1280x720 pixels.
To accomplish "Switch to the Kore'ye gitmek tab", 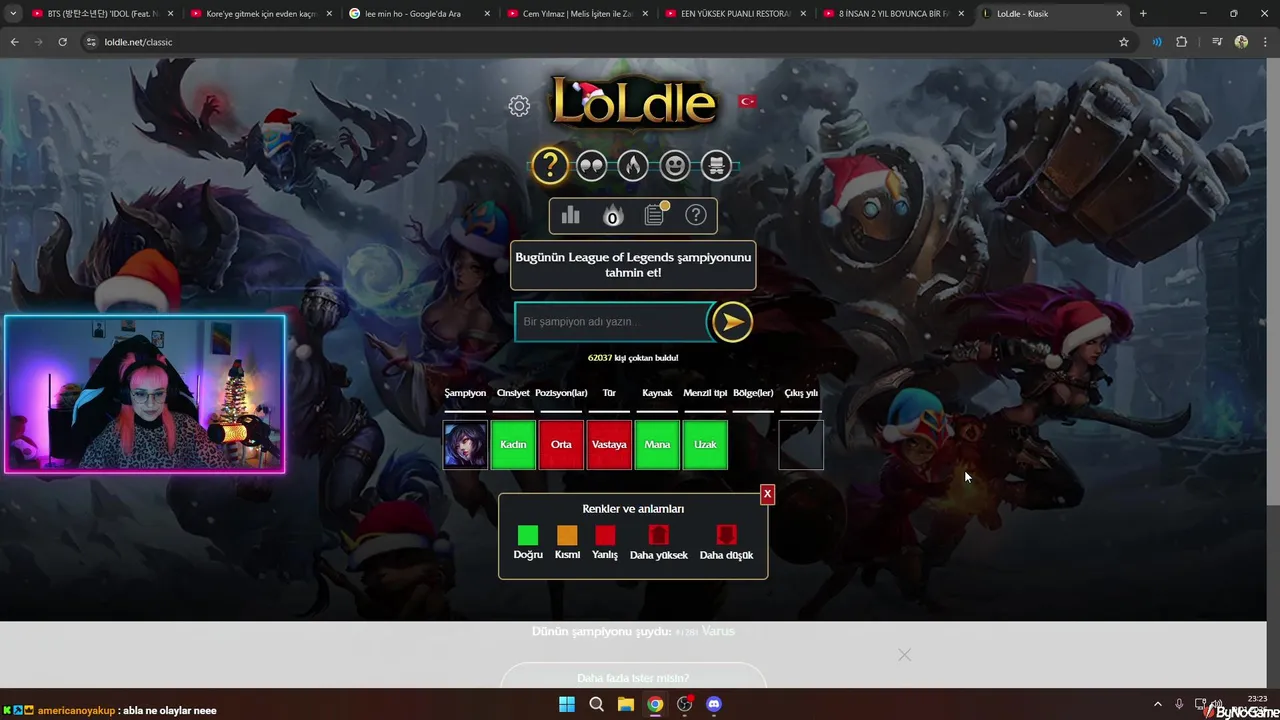I will (x=260, y=14).
